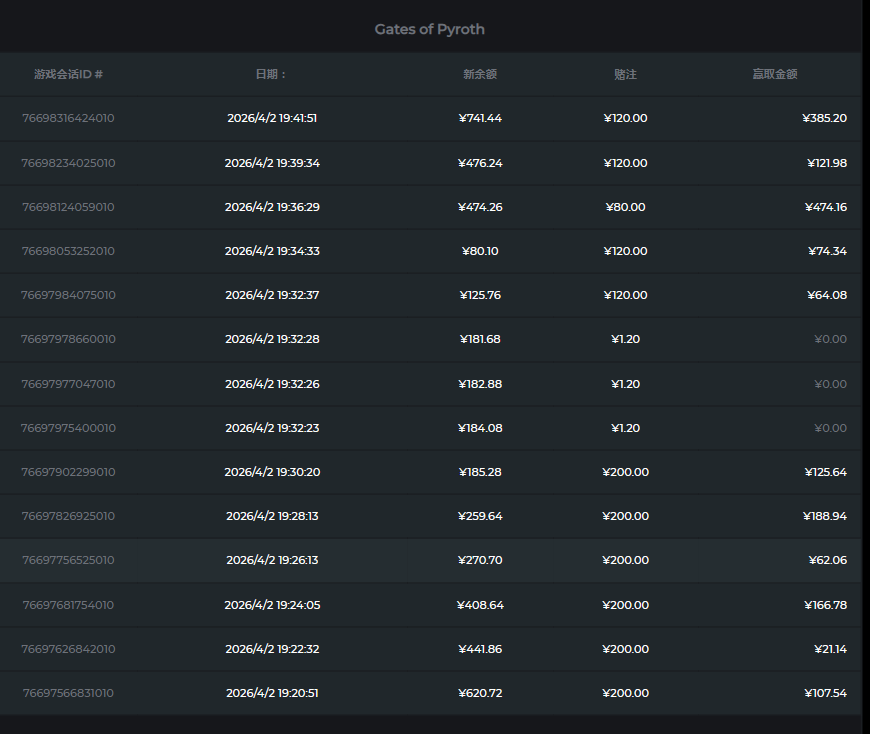Open session ID 76697984075010
The height and width of the screenshot is (734, 870).
pos(68,295)
